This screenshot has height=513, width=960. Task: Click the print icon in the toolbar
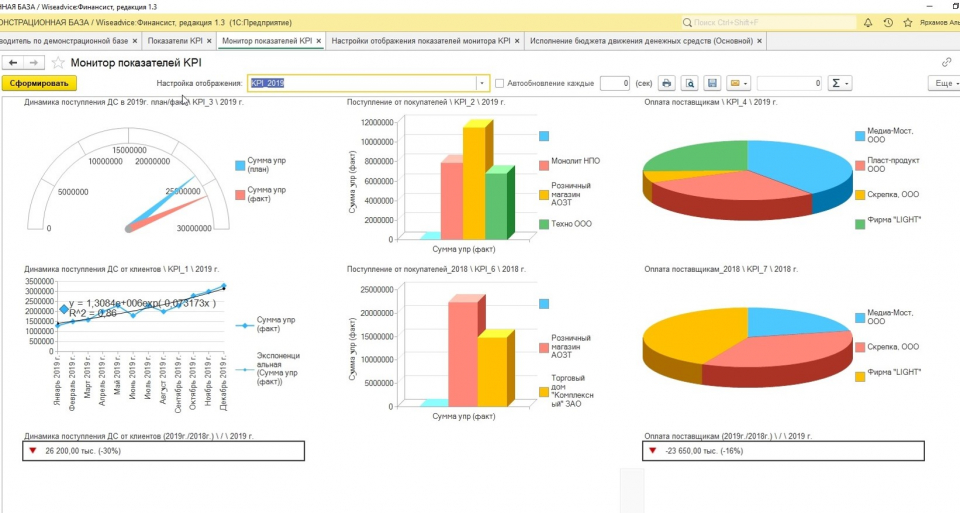pyautogui.click(x=666, y=83)
